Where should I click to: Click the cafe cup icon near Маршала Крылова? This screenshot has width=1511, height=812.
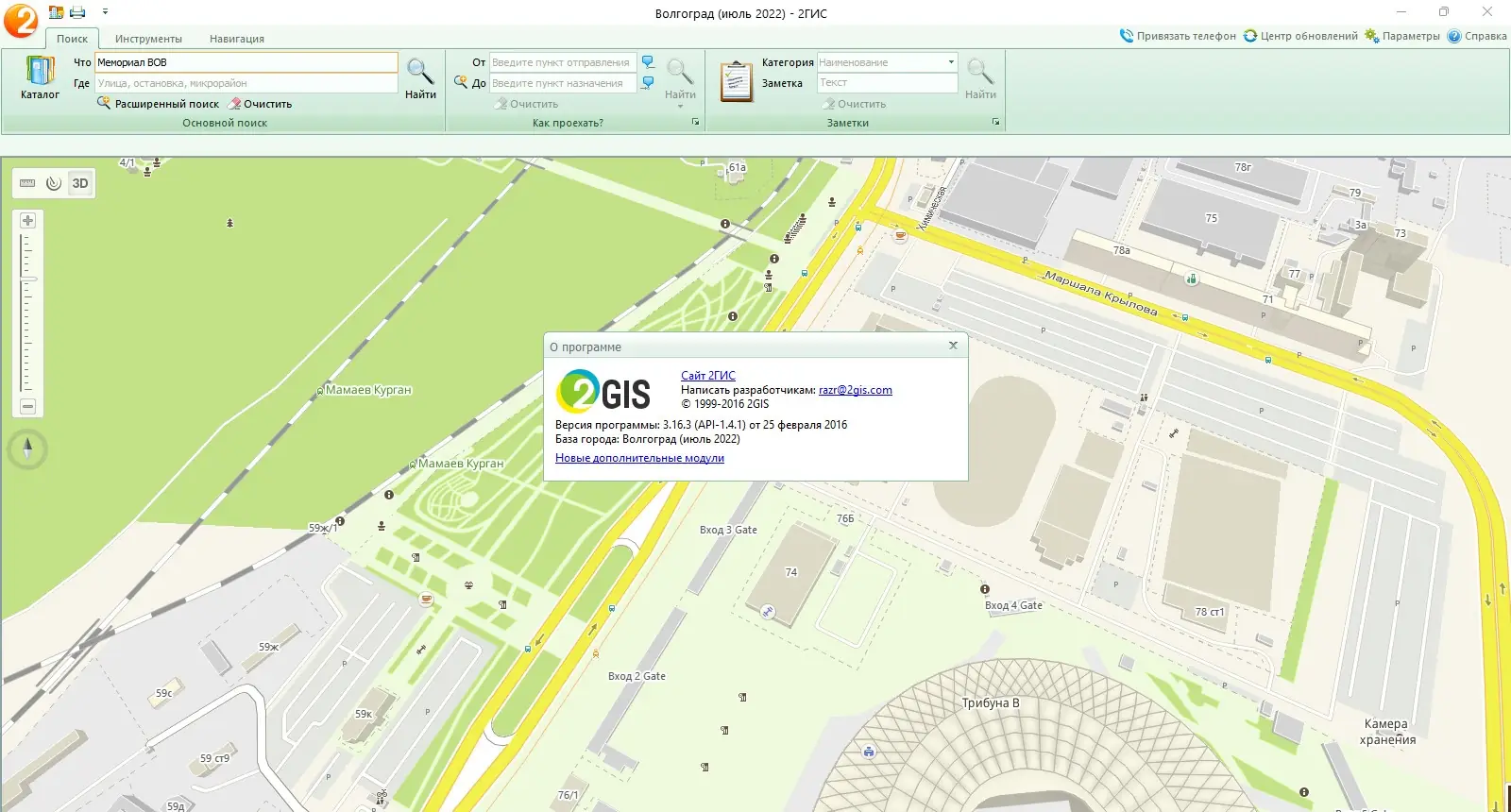(900, 234)
